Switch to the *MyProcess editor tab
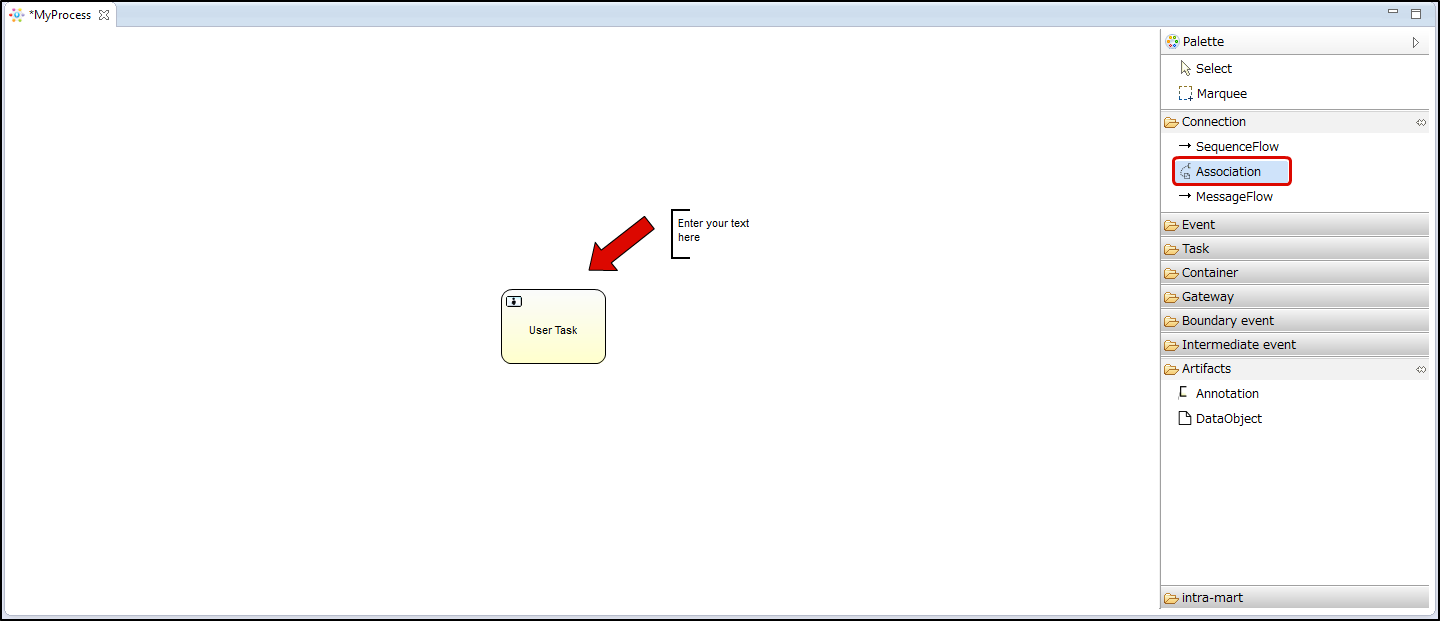Screen dimensions: 1440x621 pos(60,15)
